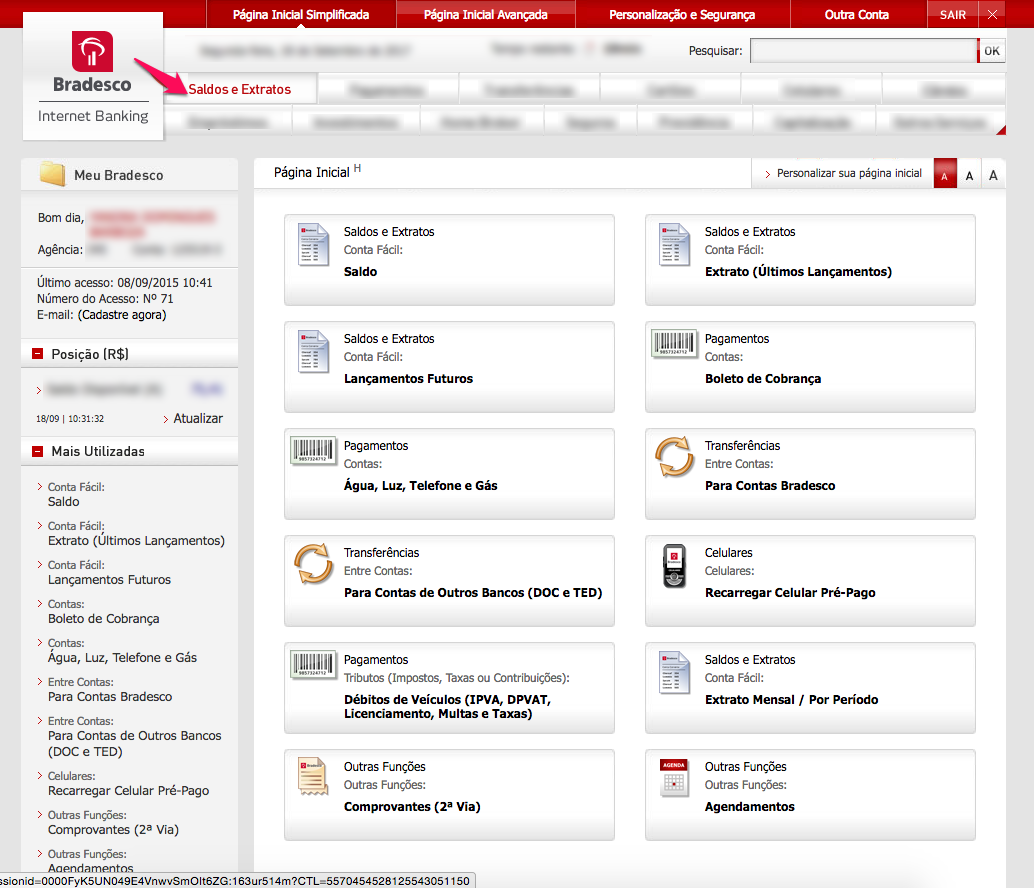Screen dimensions: 1034x888
Task: Open main panel Extrato Mensal / Por Período title
Action: 791,699
